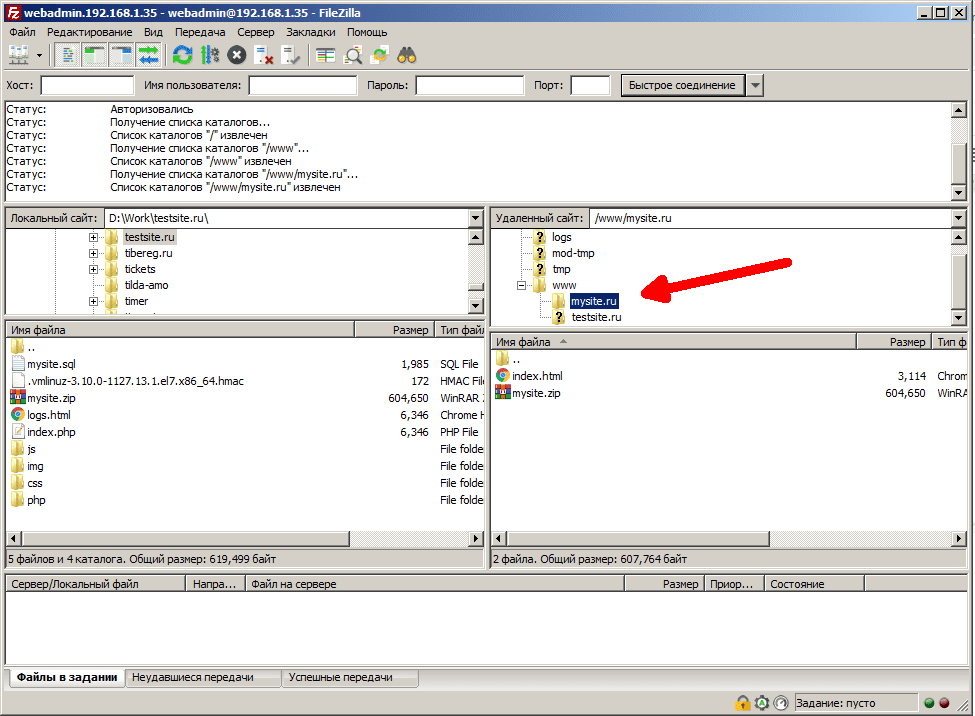Focus the Имя пользователя input field
This screenshot has width=975, height=716.
(303, 85)
